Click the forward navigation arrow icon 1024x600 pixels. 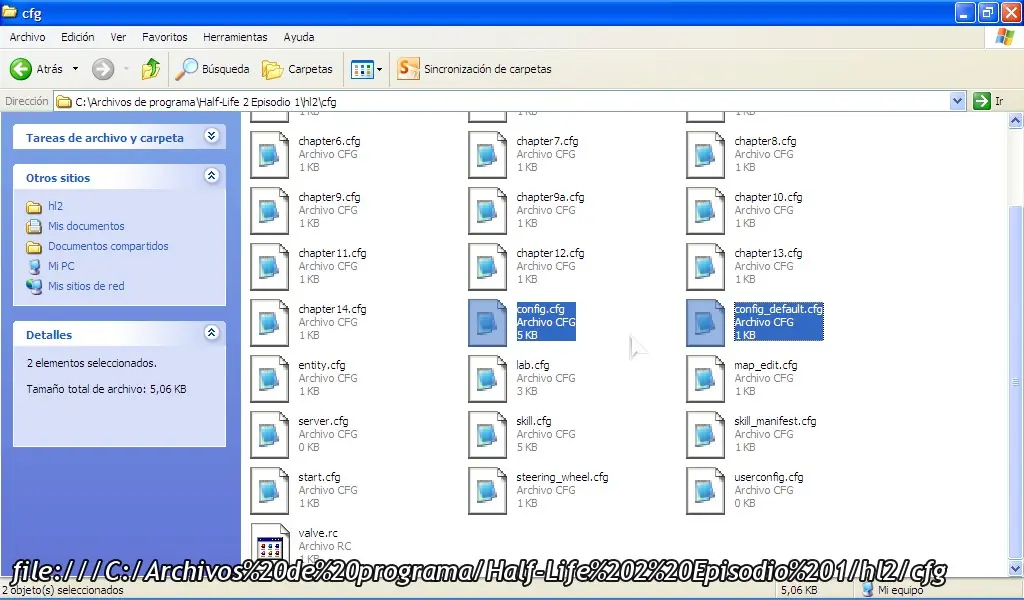103,69
